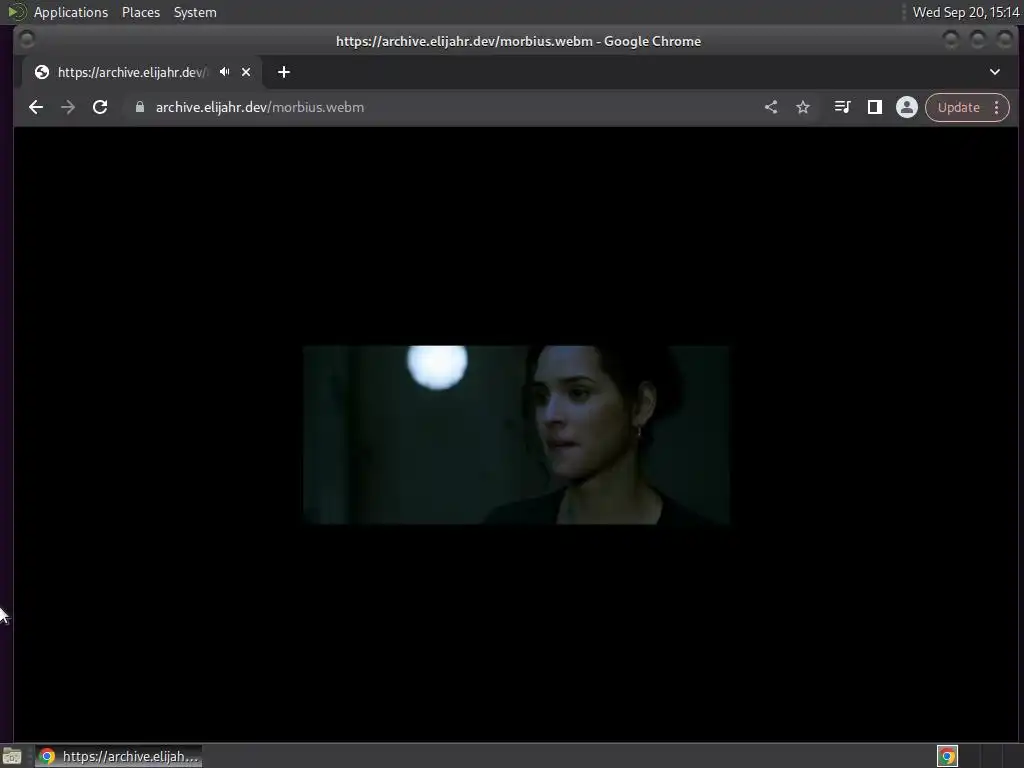This screenshot has height=768, width=1024.
Task: Click the globe favicon on the tab
Action: (x=42, y=72)
